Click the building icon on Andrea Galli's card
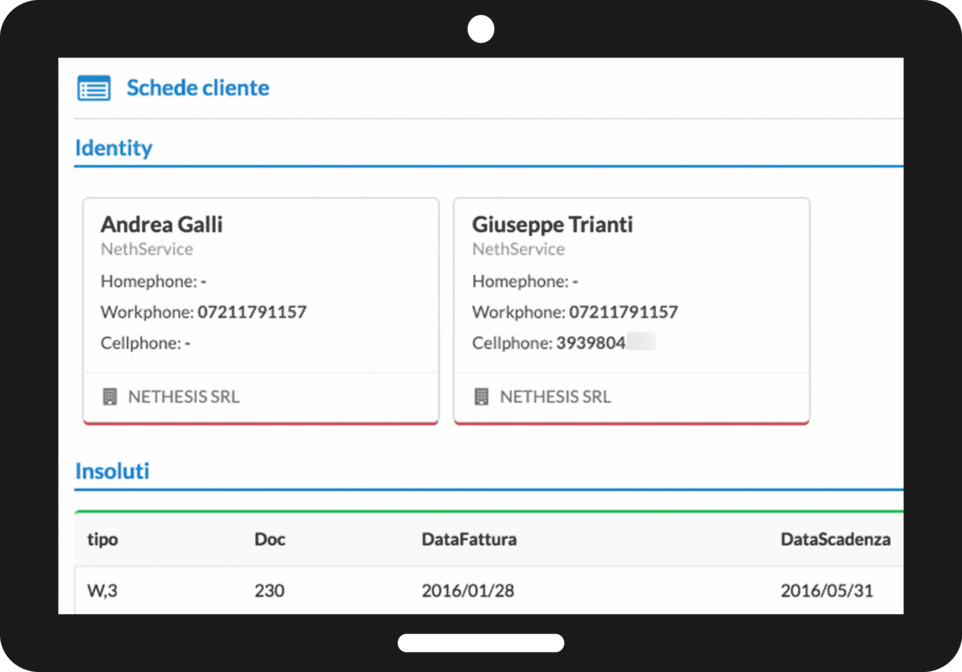This screenshot has width=962, height=672. [111, 396]
